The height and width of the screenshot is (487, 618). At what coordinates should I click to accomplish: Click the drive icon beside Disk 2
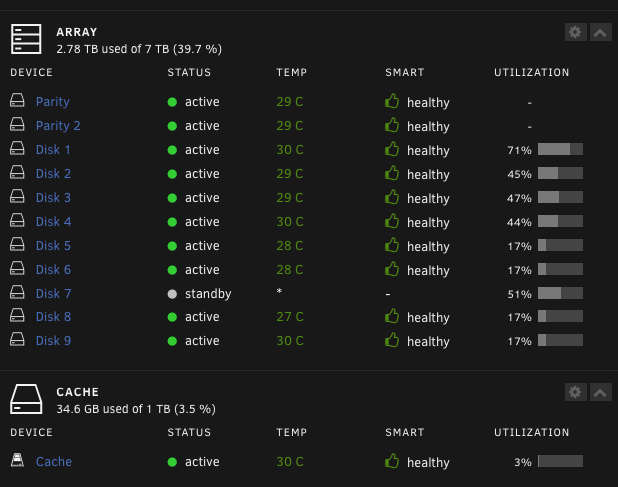pyautogui.click(x=17, y=173)
